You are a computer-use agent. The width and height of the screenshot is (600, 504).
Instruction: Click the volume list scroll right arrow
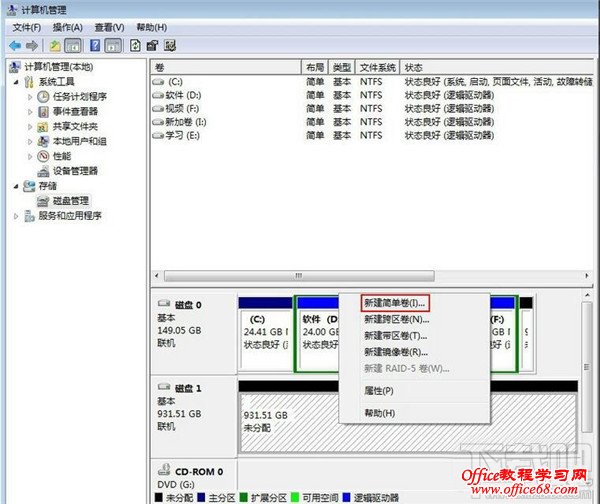point(587,276)
